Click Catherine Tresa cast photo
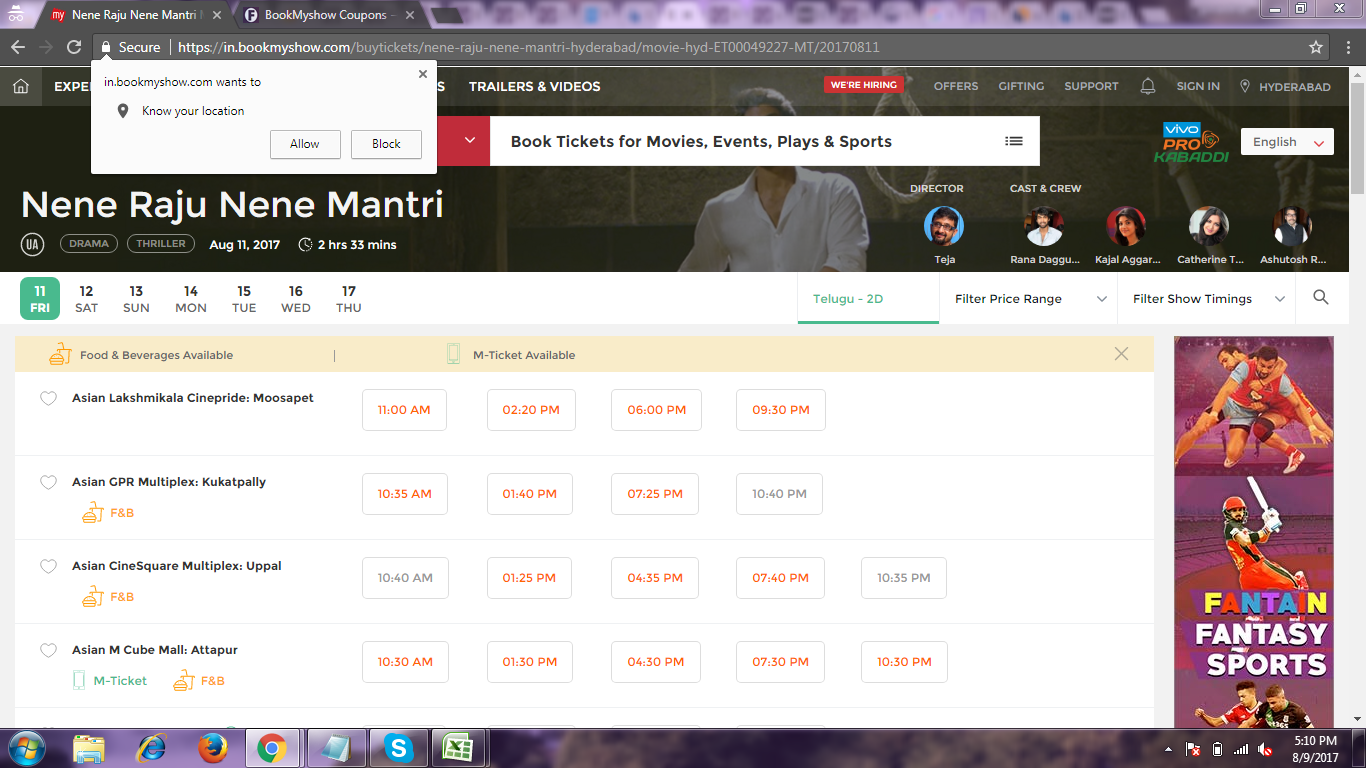The width and height of the screenshot is (1366, 768). (1209, 226)
